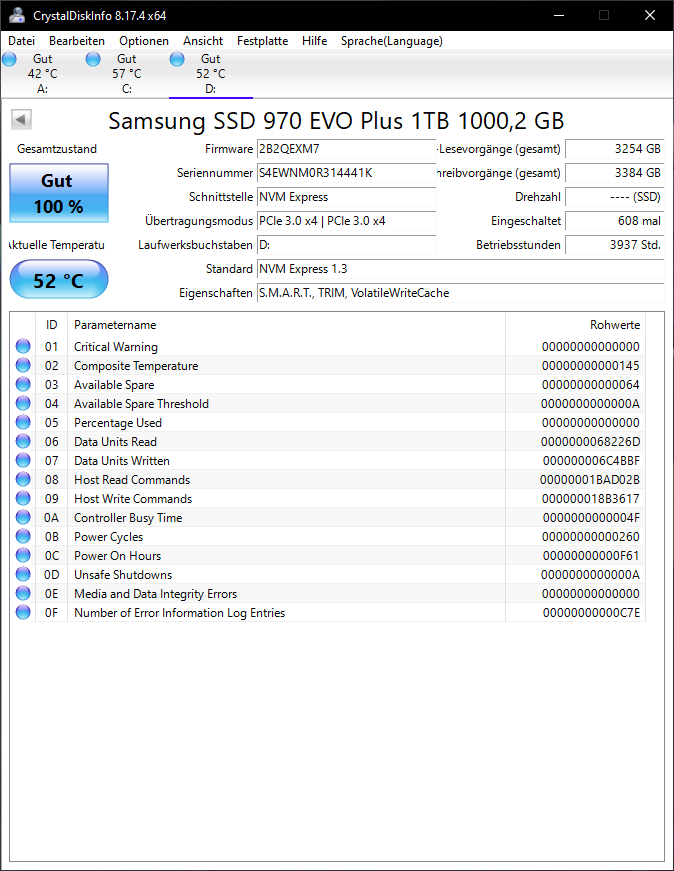Select the Unsafe Shutdowns parameter name
Viewport: 674px width, 871px height.
point(123,574)
